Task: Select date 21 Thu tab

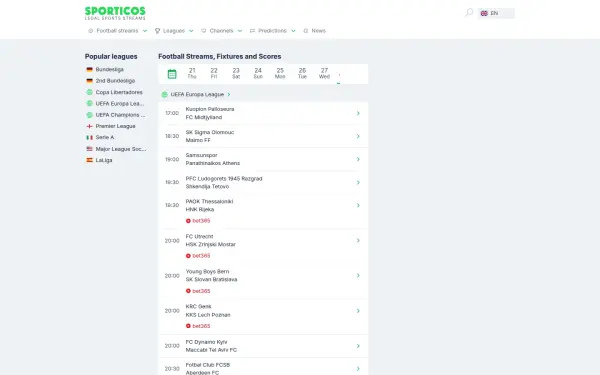Action: pyautogui.click(x=192, y=73)
